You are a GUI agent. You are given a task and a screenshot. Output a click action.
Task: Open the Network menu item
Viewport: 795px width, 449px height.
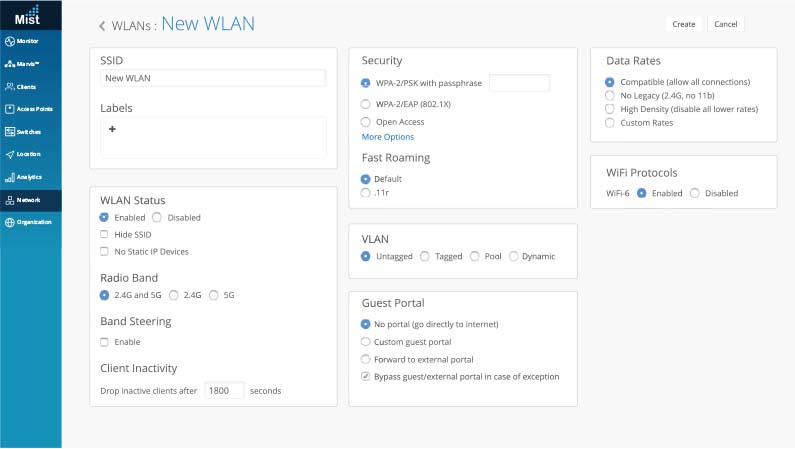click(x=29, y=200)
